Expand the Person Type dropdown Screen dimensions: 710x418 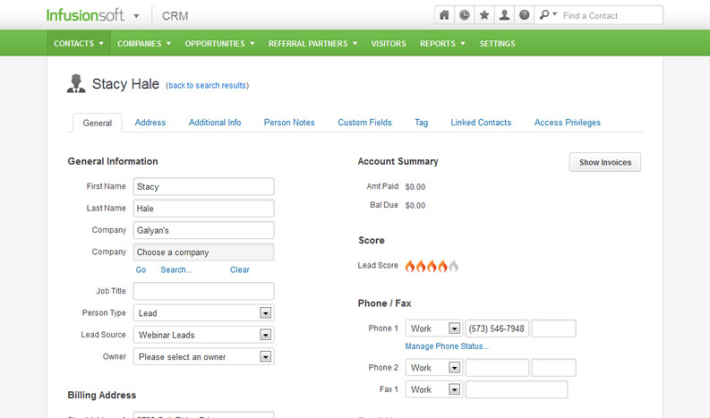coord(265,313)
